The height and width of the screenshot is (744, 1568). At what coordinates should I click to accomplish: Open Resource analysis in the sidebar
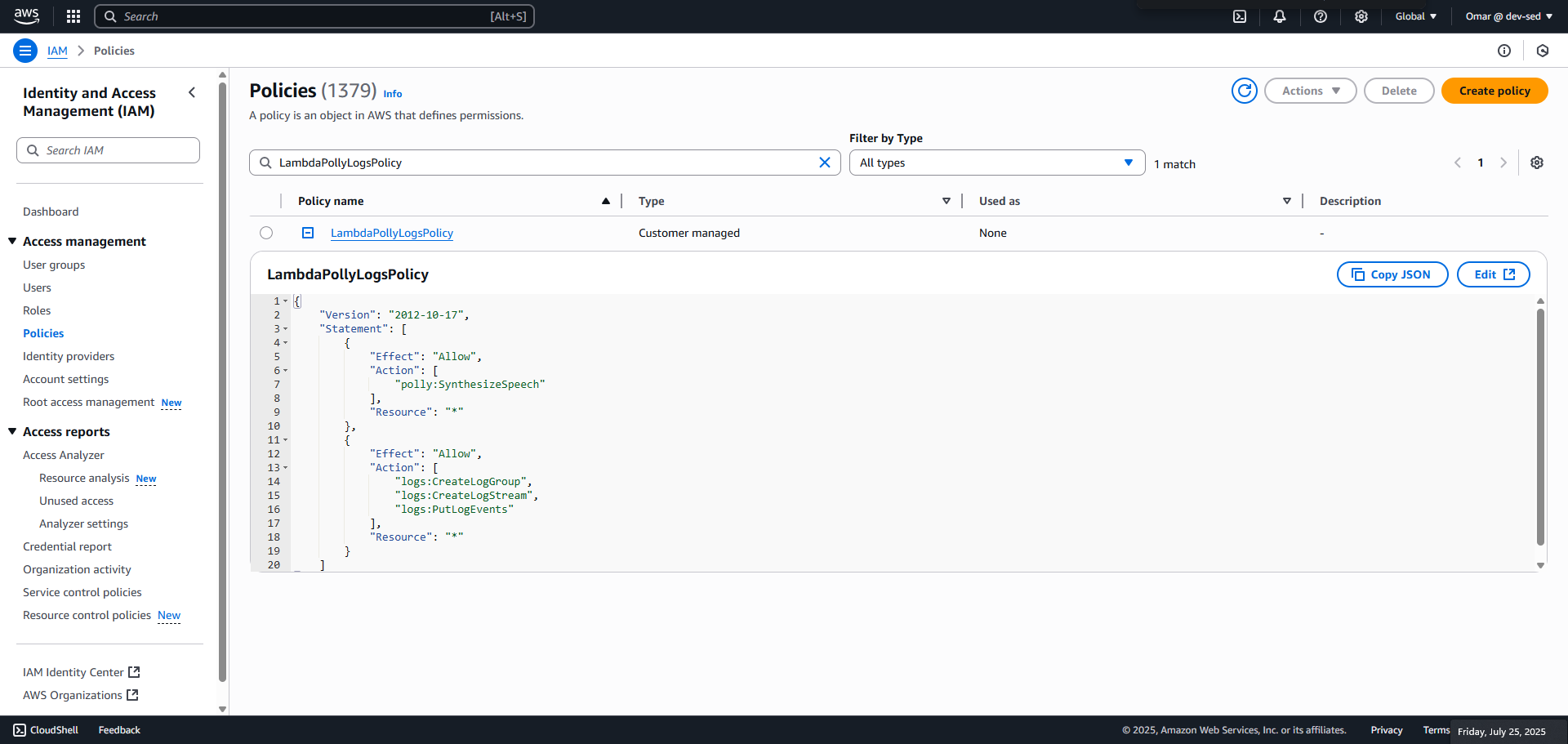coord(84,478)
